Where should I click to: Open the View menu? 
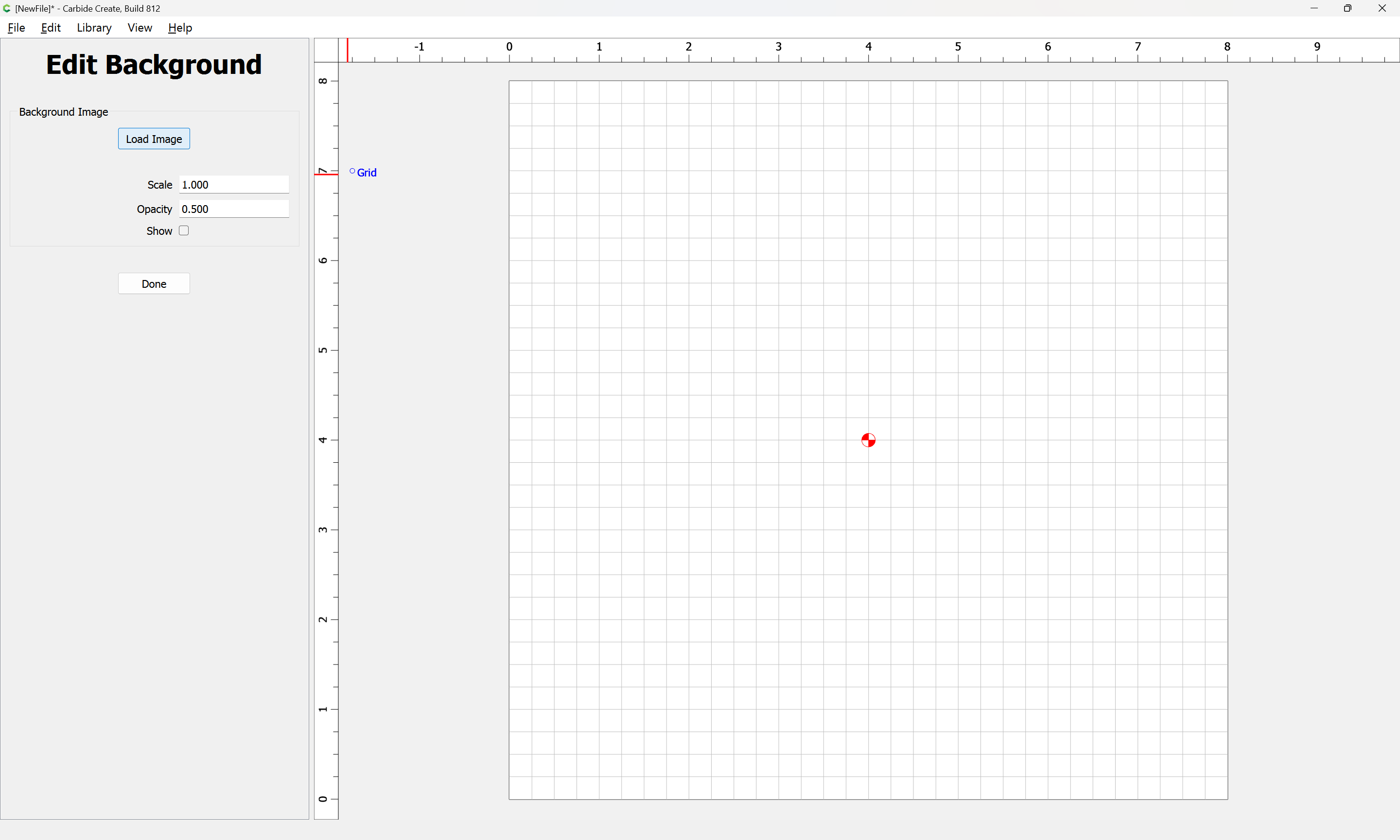click(140, 28)
